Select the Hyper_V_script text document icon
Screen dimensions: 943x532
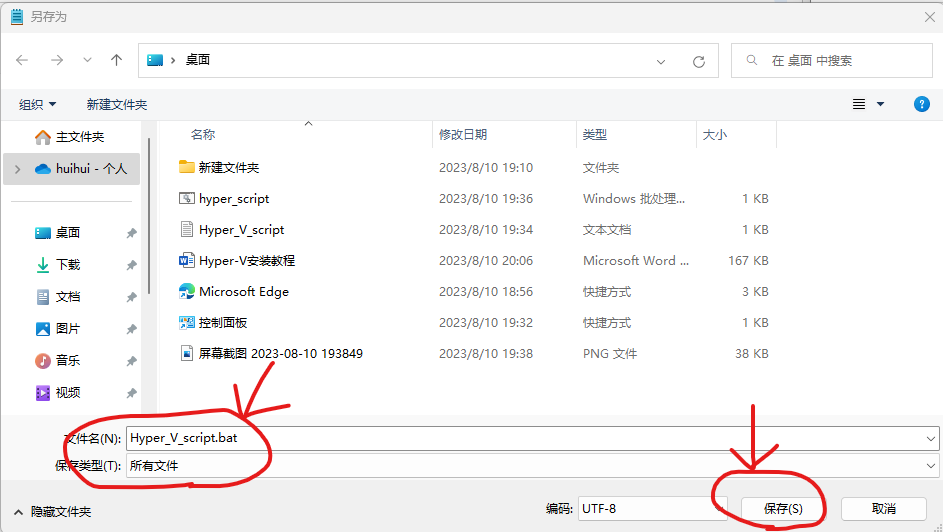pos(186,229)
